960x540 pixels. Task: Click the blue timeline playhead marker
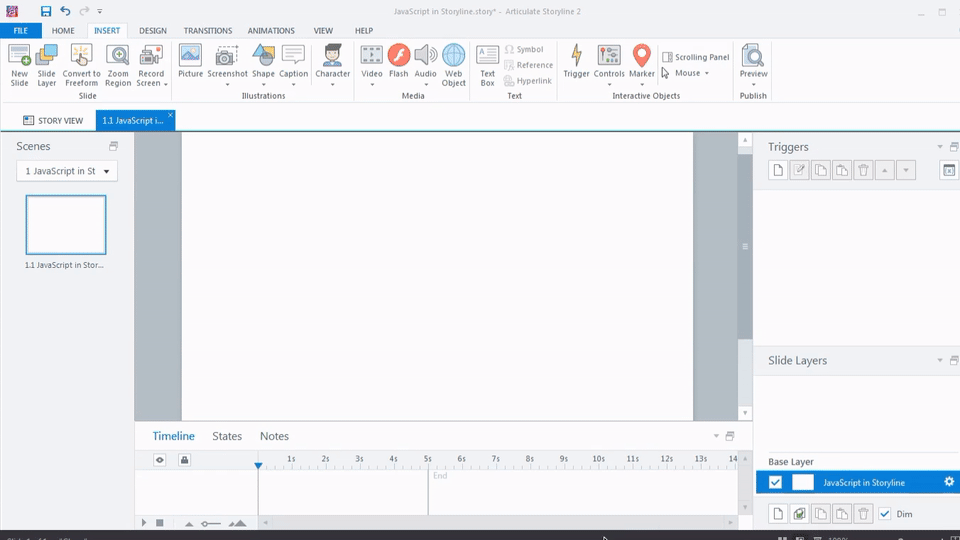pos(258,466)
